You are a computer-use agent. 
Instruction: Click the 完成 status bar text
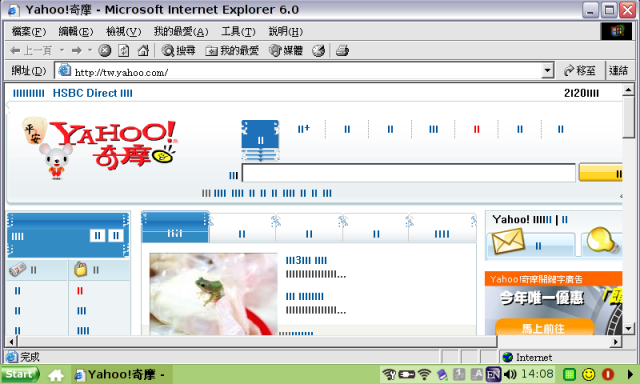[x=30, y=357]
